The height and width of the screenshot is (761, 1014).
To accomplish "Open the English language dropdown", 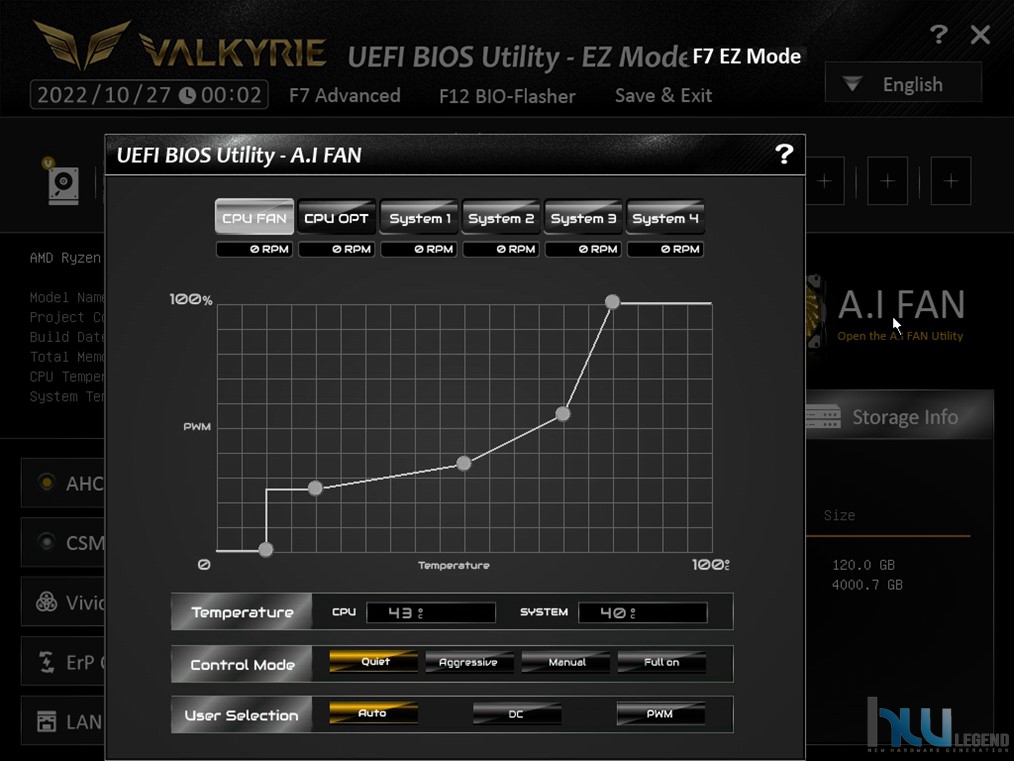I will pos(903,83).
